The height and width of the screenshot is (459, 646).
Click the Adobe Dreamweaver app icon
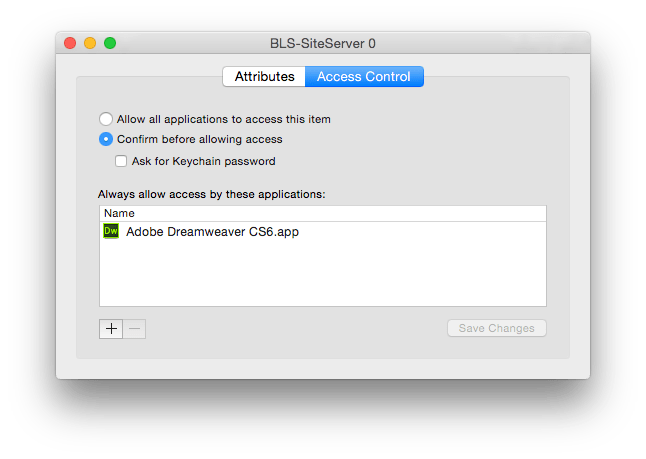click(111, 232)
